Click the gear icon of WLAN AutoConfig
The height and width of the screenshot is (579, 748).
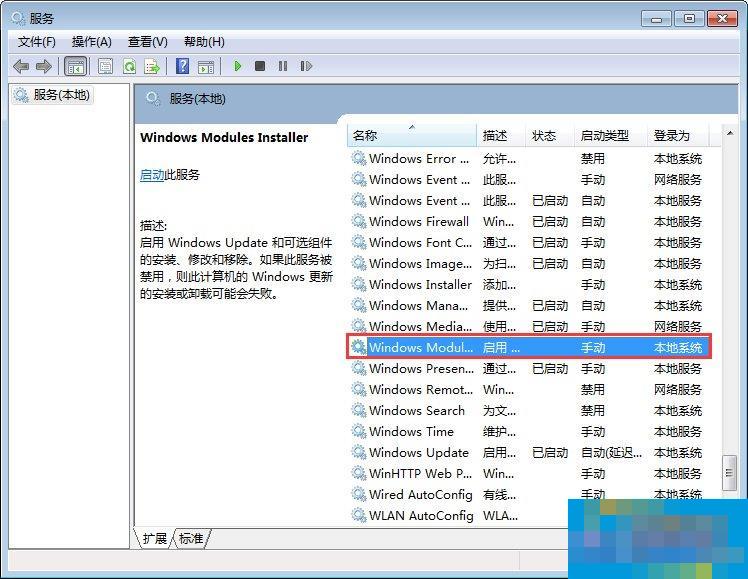(x=359, y=515)
